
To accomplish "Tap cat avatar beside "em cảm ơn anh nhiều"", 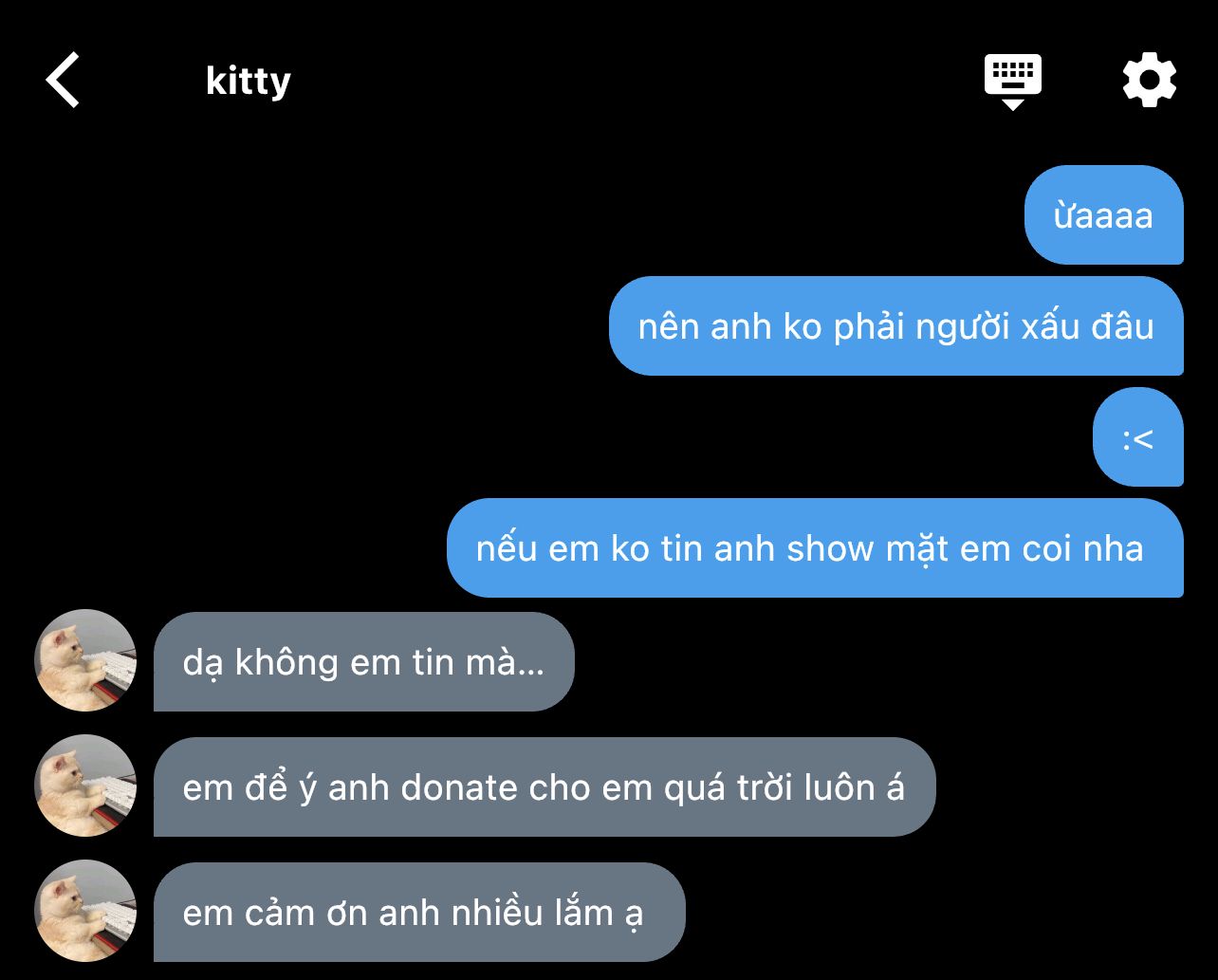I will click(x=85, y=911).
